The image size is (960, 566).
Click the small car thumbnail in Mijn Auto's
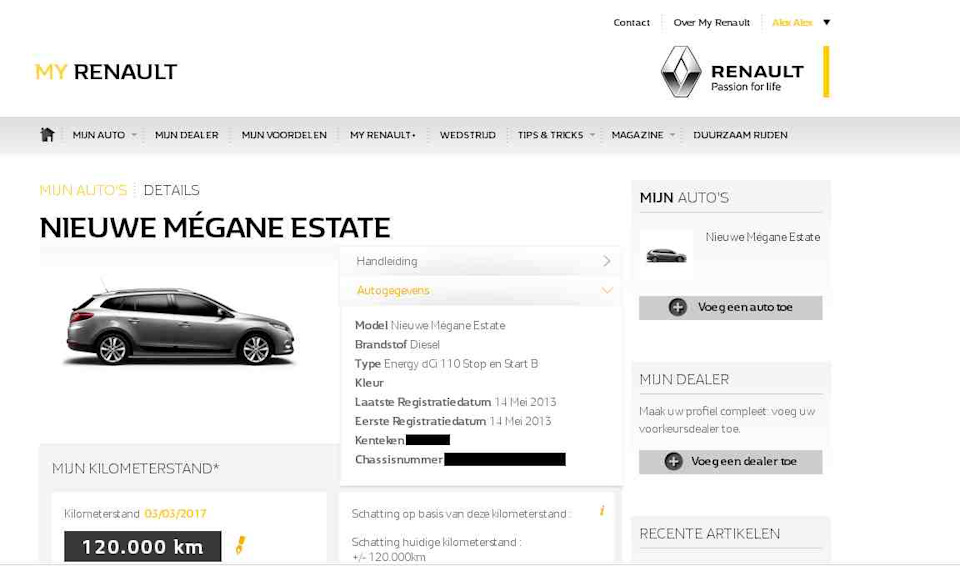point(666,255)
